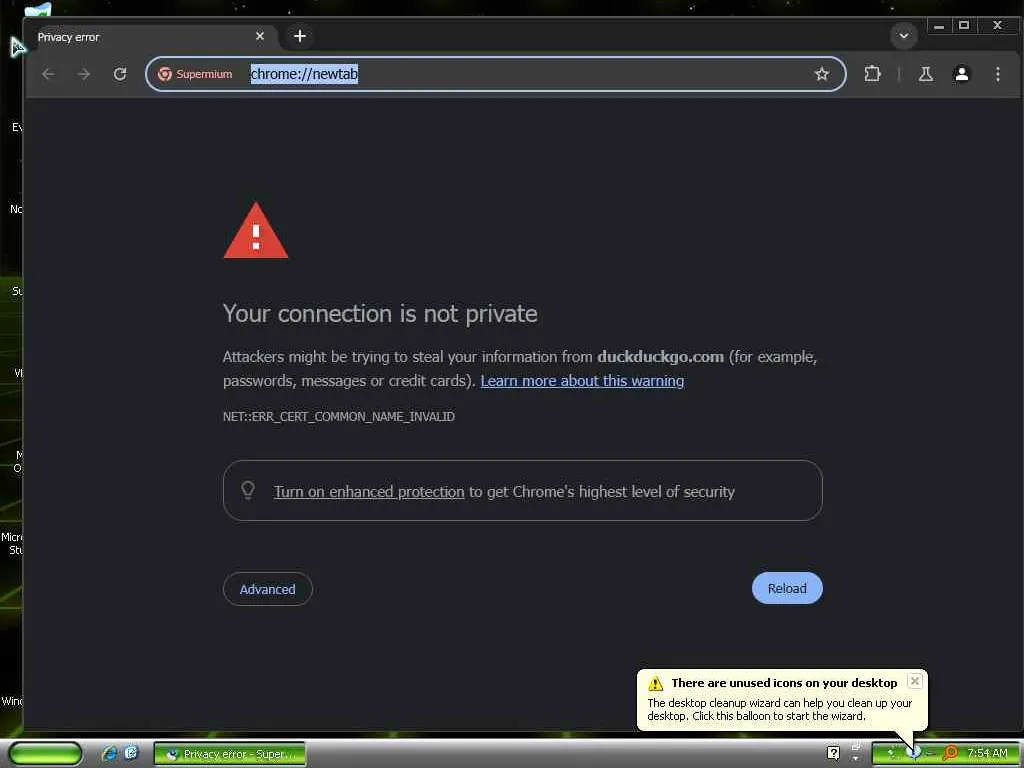Click the Supermium site info chip
Image resolution: width=1024 pixels, height=768 pixels.
tap(195, 74)
